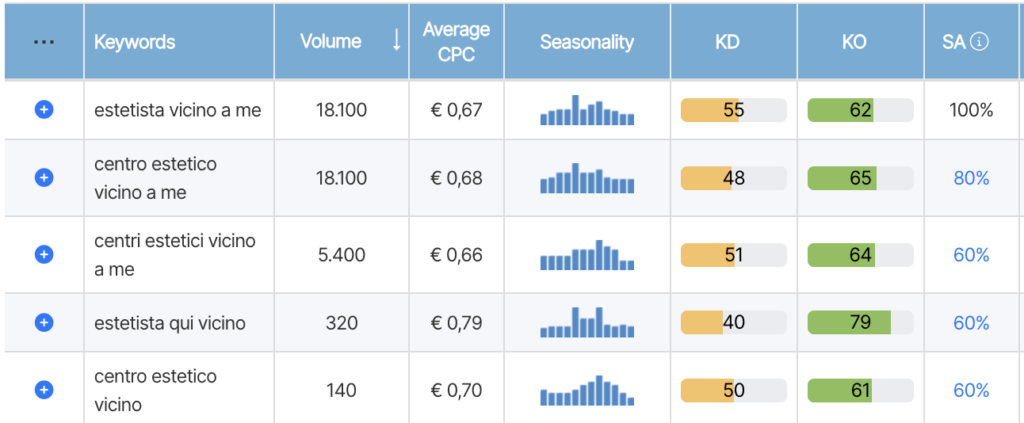Click the SA column info icon
The image size is (1024, 423).
980,42
